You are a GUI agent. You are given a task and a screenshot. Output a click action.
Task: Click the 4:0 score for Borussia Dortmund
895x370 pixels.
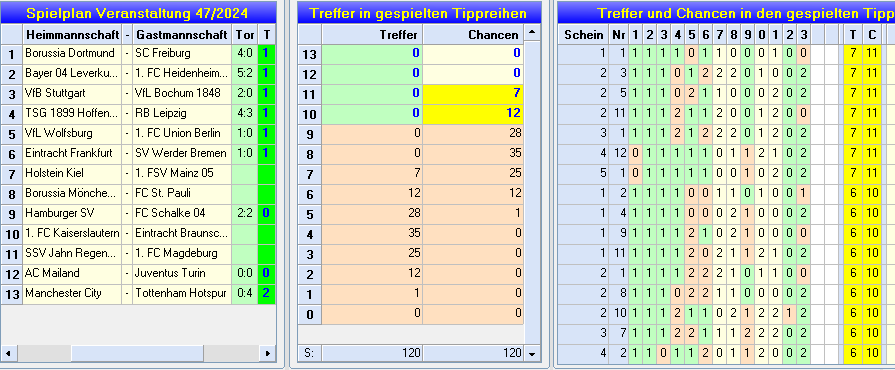click(x=245, y=54)
